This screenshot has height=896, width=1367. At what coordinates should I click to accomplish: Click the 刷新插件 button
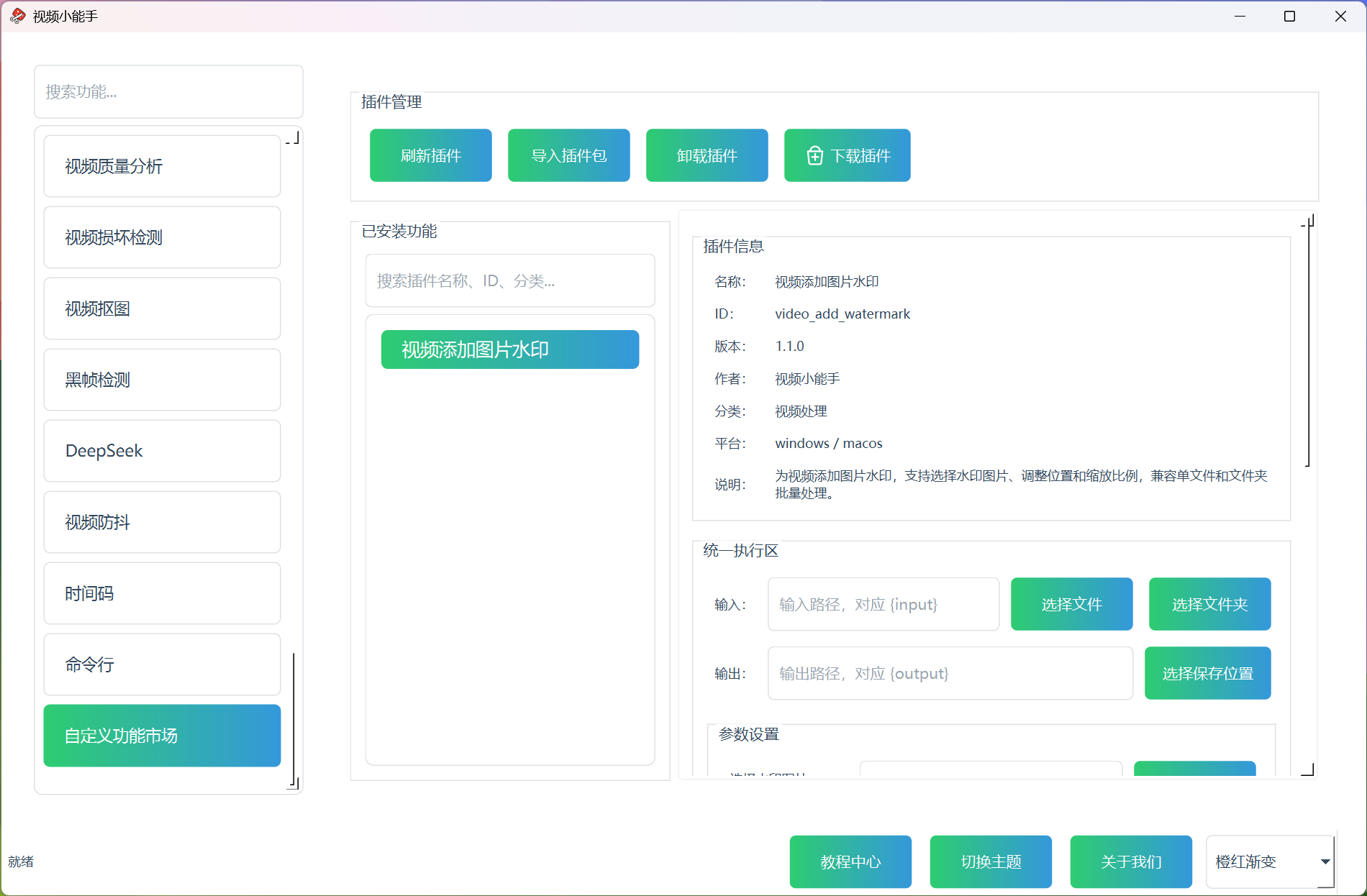point(431,155)
